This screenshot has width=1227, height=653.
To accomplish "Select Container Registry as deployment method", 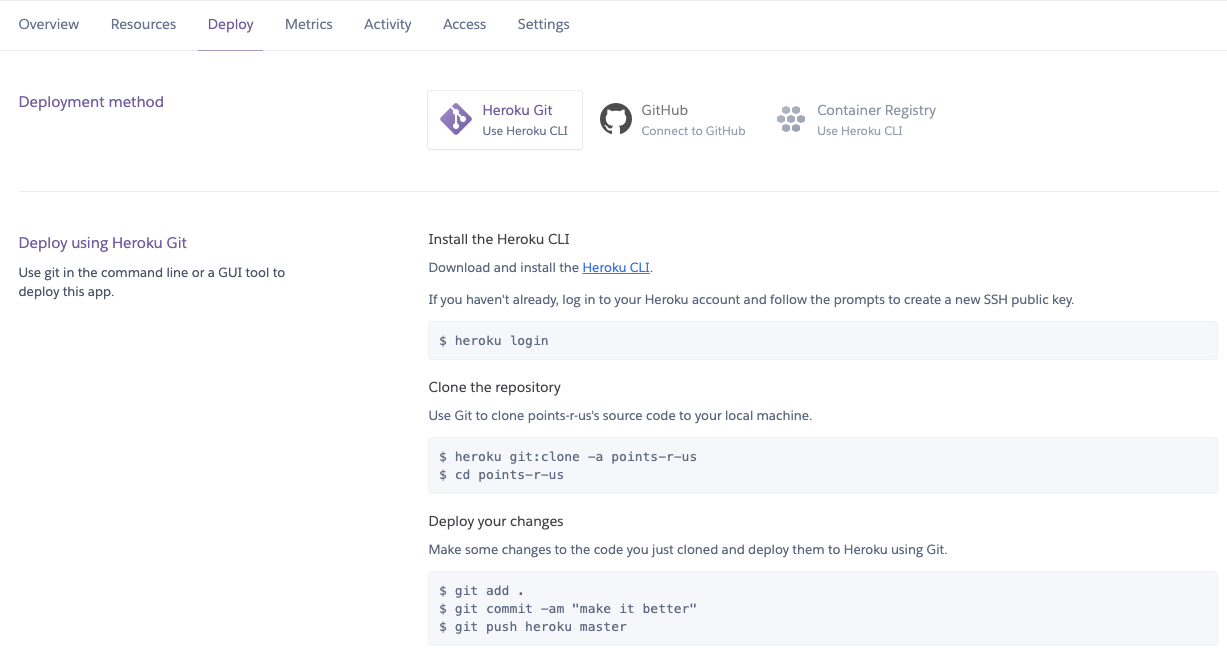I will (x=855, y=119).
